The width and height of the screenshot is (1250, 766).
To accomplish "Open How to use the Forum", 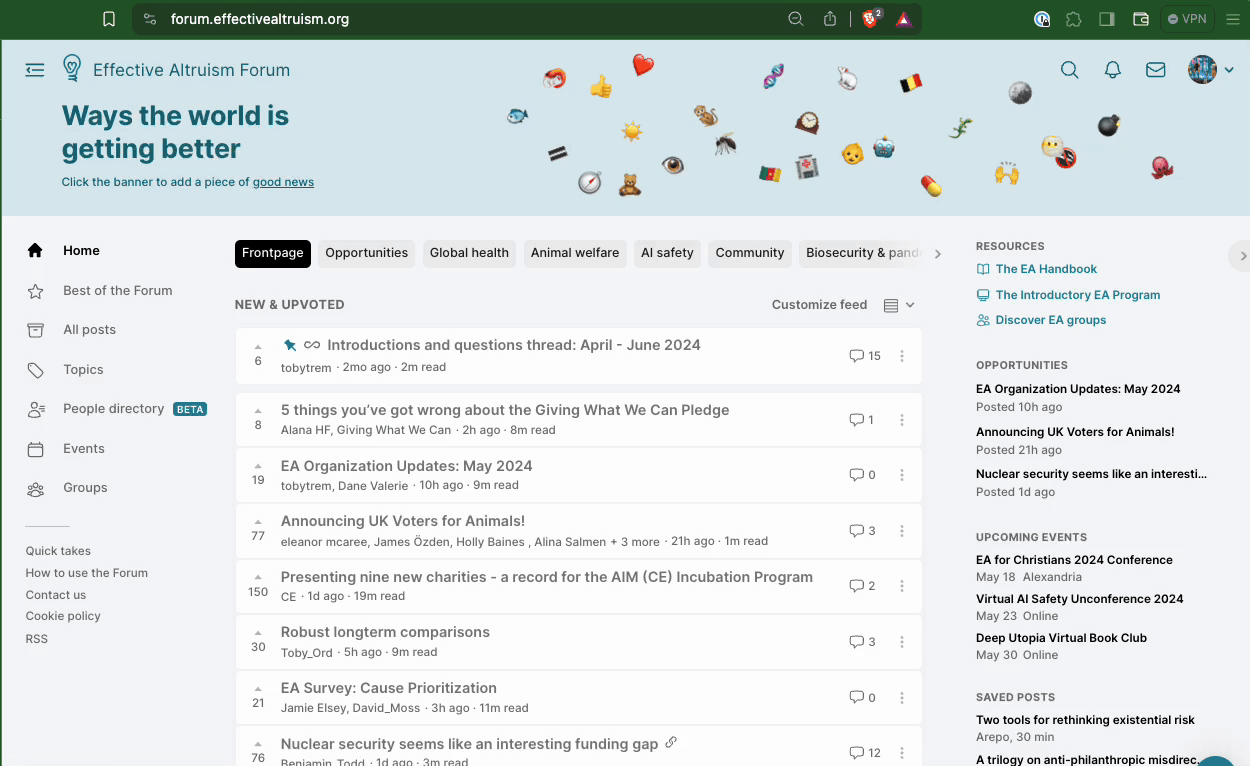I will pyautogui.click(x=87, y=573).
